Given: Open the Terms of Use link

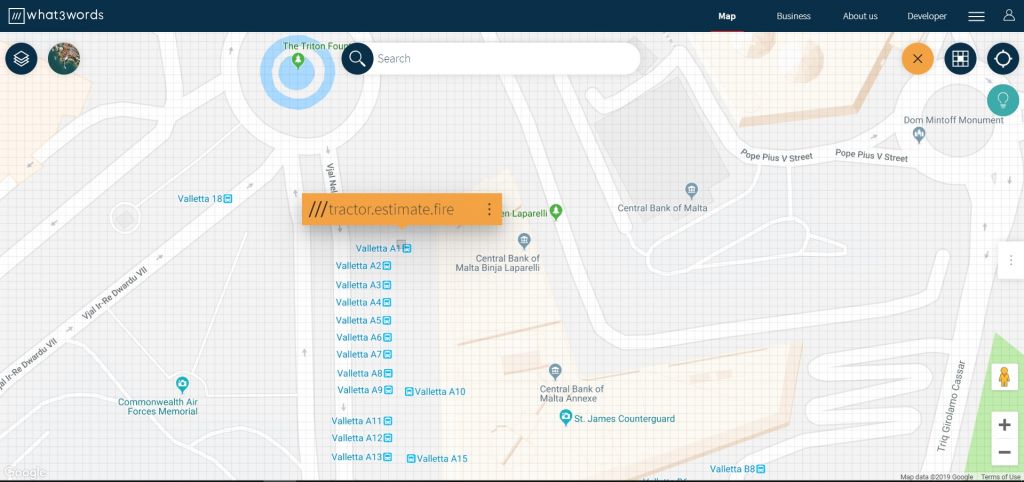Looking at the screenshot, I should [x=1000, y=477].
